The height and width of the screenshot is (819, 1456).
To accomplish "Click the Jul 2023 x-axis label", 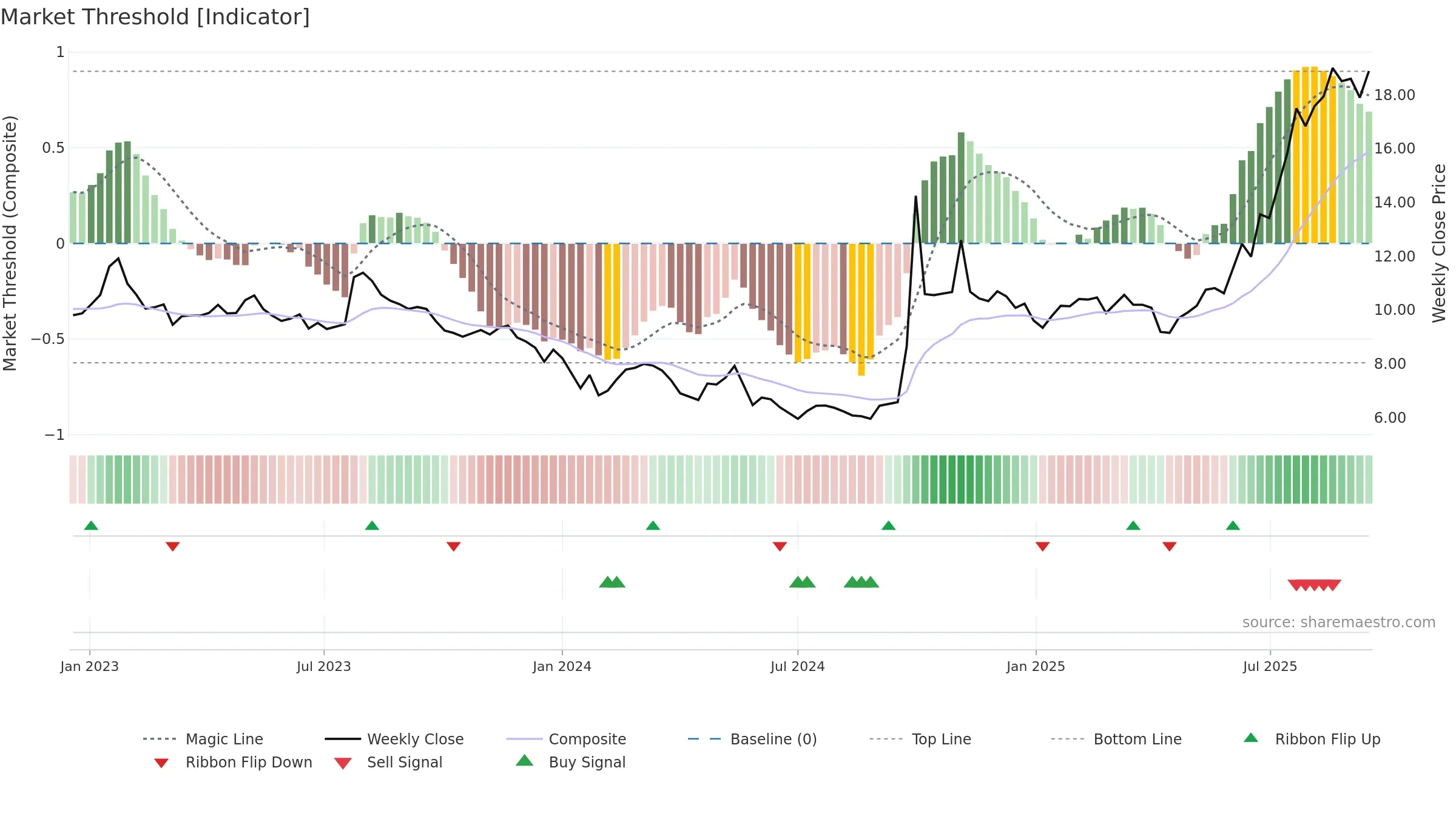I will (324, 666).
